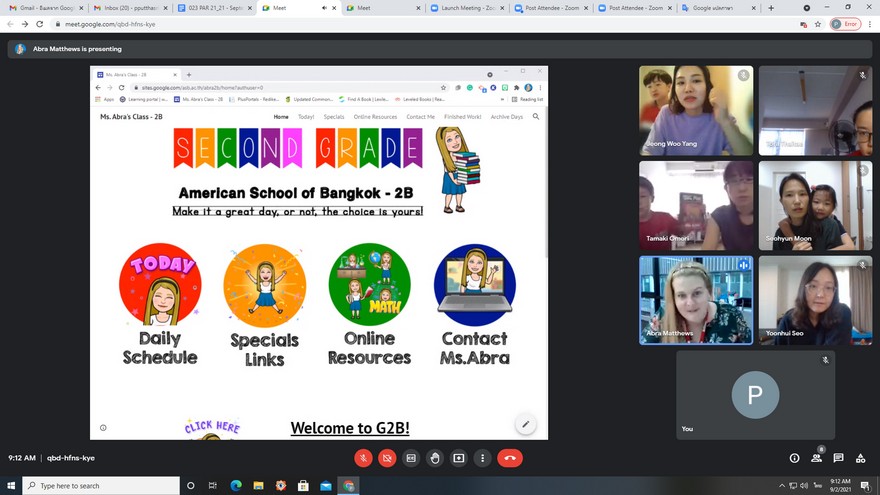
Task: Open File Explorer from taskbar
Action: [258, 485]
